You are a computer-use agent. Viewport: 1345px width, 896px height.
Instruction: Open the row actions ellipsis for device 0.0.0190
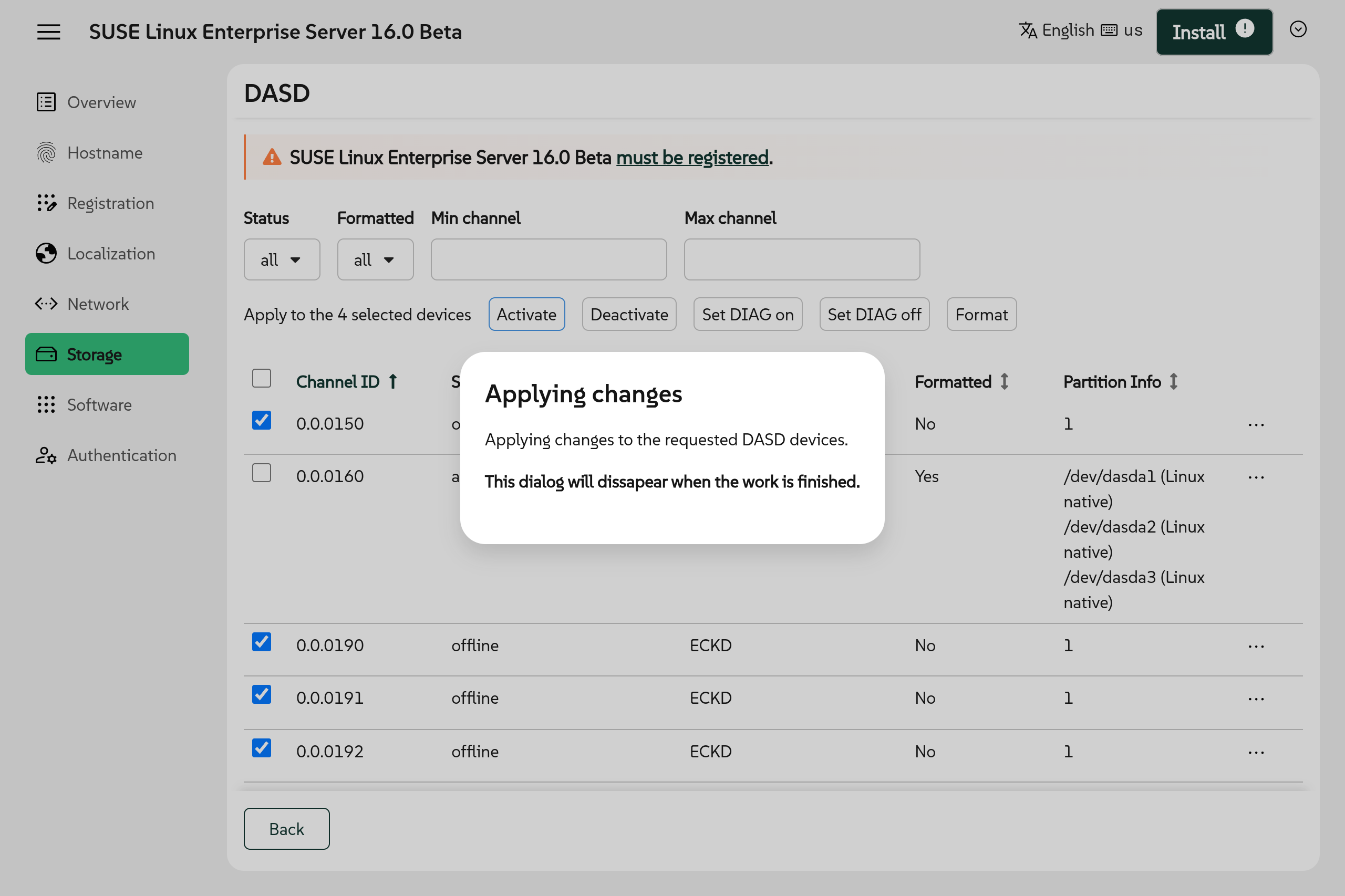1256,645
